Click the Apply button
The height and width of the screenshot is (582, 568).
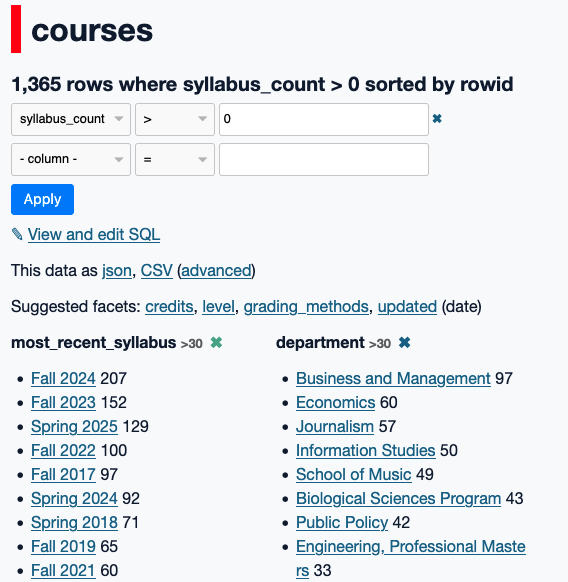pyautogui.click(x=42, y=199)
